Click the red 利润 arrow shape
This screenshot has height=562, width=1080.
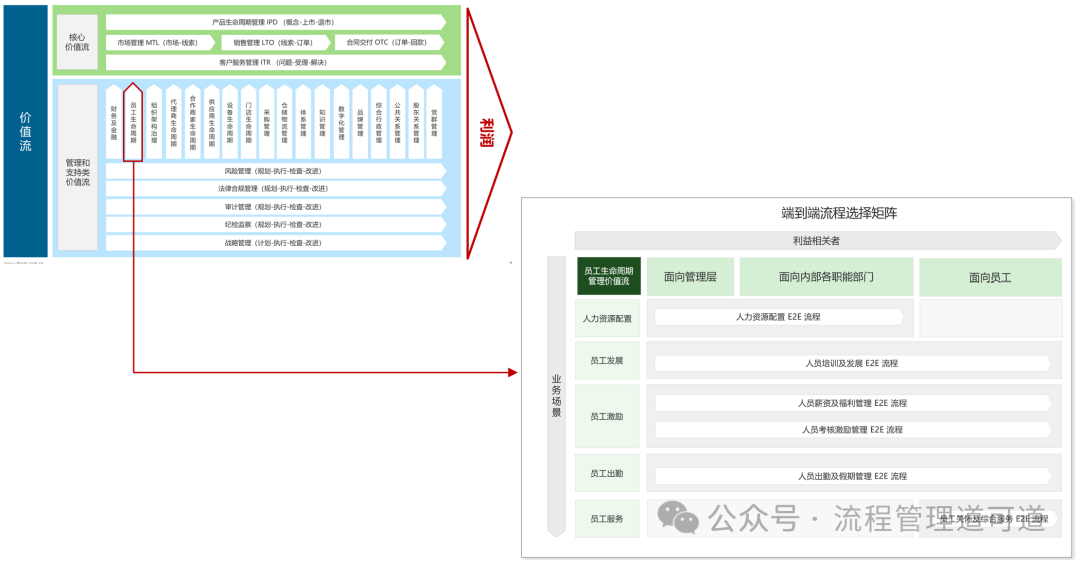coord(487,130)
